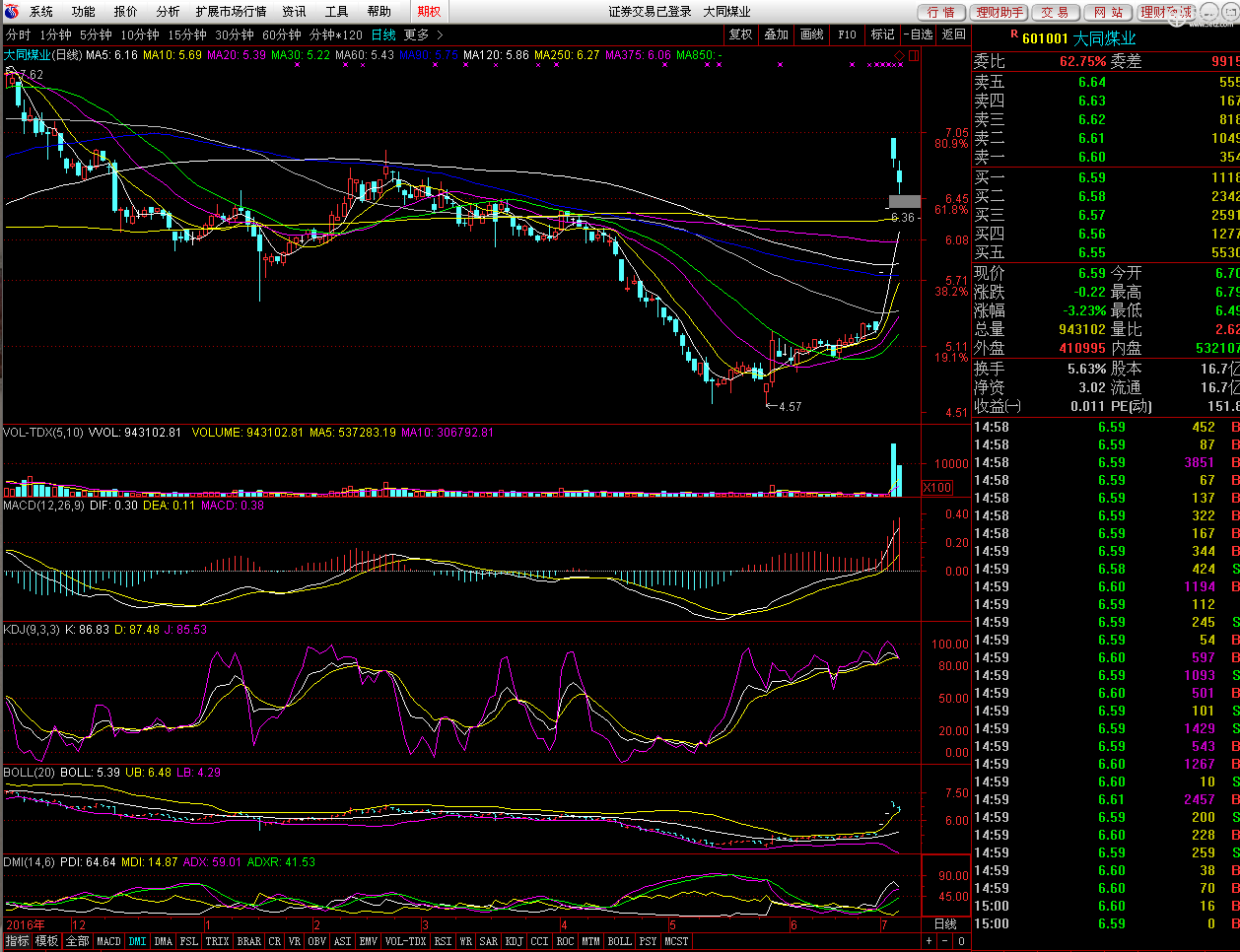Click the 画线 drawing button
The image size is (1240, 952).
click(812, 34)
